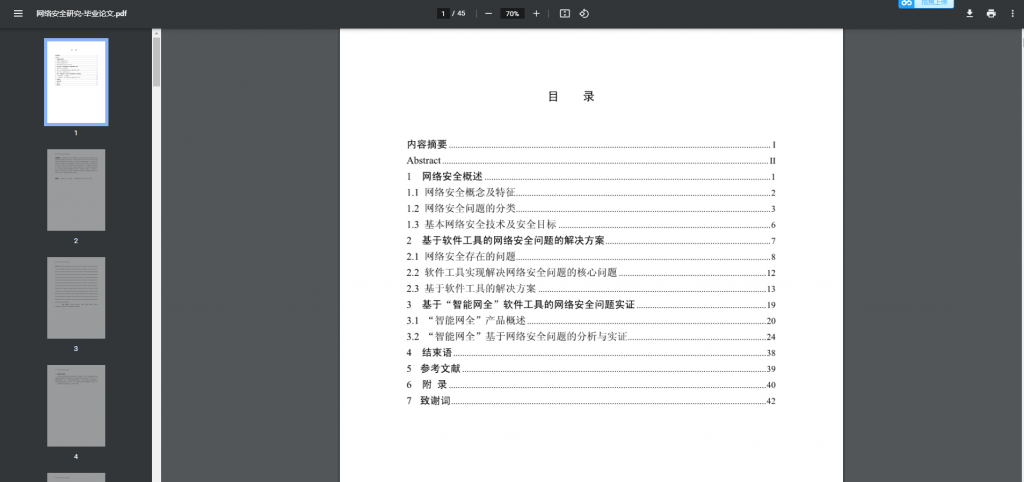Open the '1.3 基本网络安全技术及安全目标' entry
Viewport: 1024px width, 482px height.
tap(591, 225)
